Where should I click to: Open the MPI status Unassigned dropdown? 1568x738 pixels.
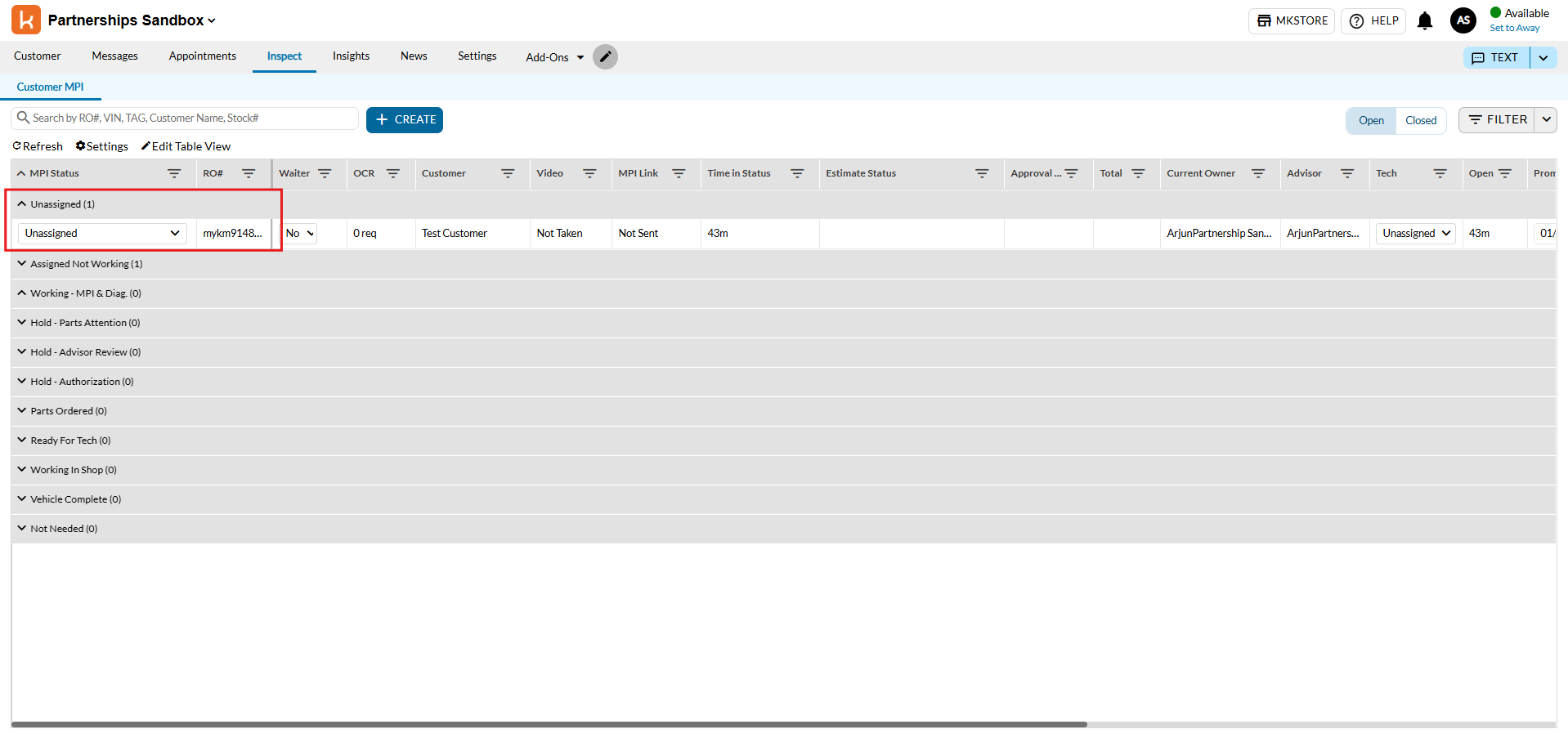102,234
